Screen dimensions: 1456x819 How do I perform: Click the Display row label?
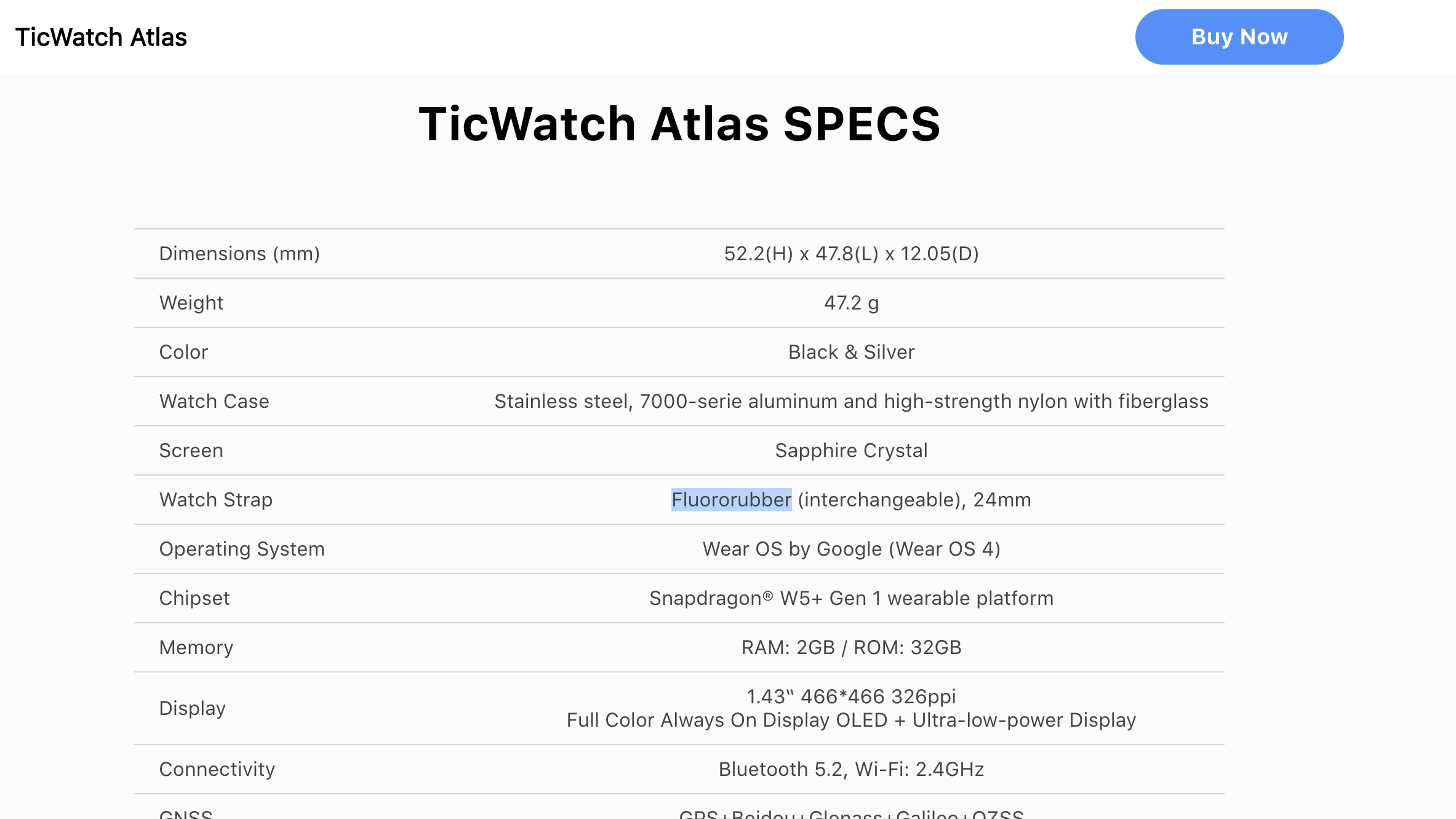(x=192, y=708)
